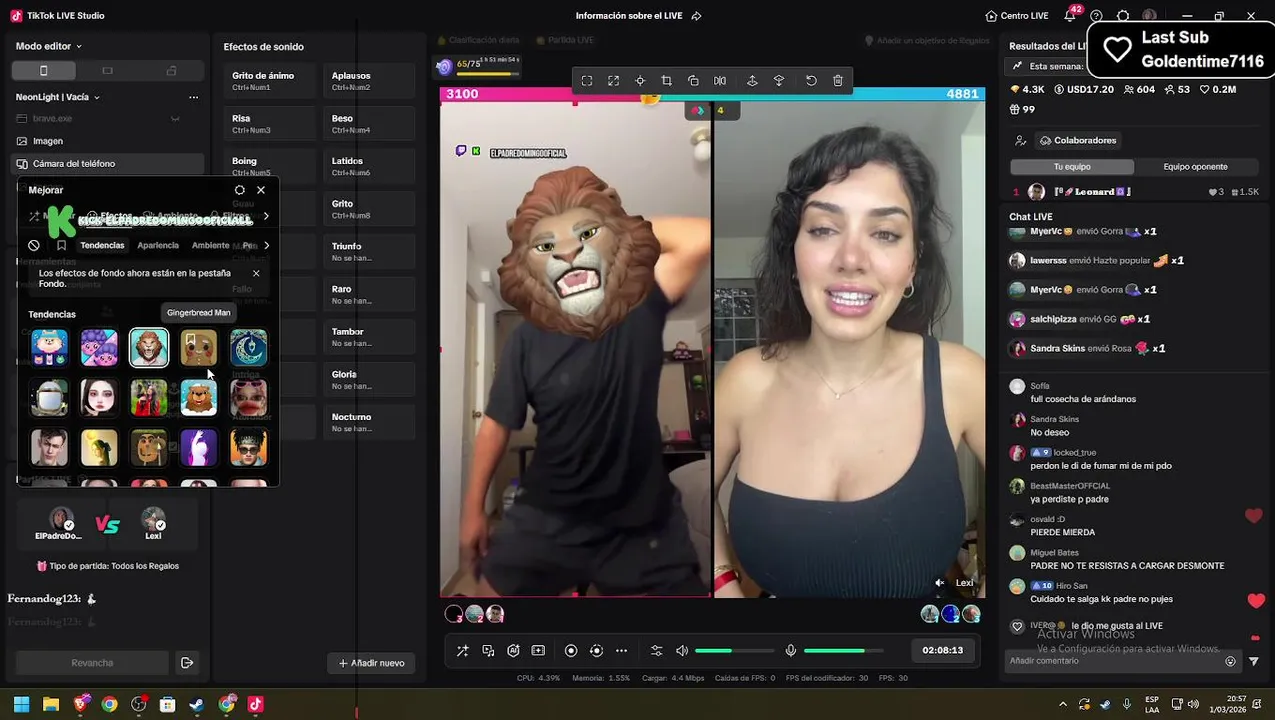Click the Añadir nuevo sound button
Image resolution: width=1275 pixels, height=720 pixels.
[371, 663]
